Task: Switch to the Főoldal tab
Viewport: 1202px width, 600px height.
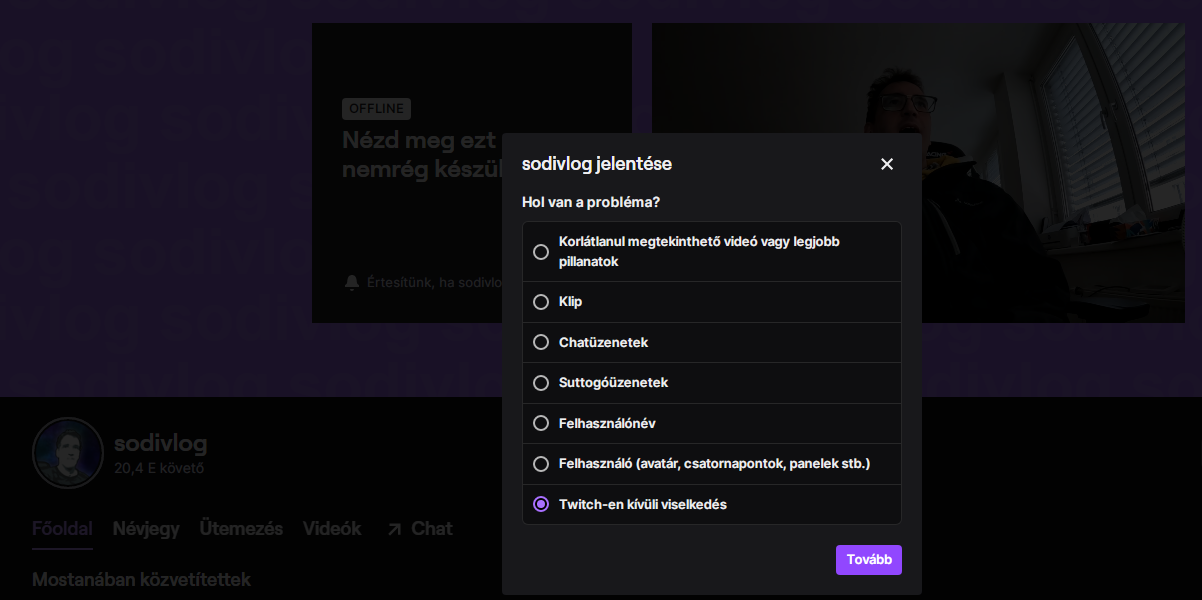Action: pyautogui.click(x=62, y=529)
